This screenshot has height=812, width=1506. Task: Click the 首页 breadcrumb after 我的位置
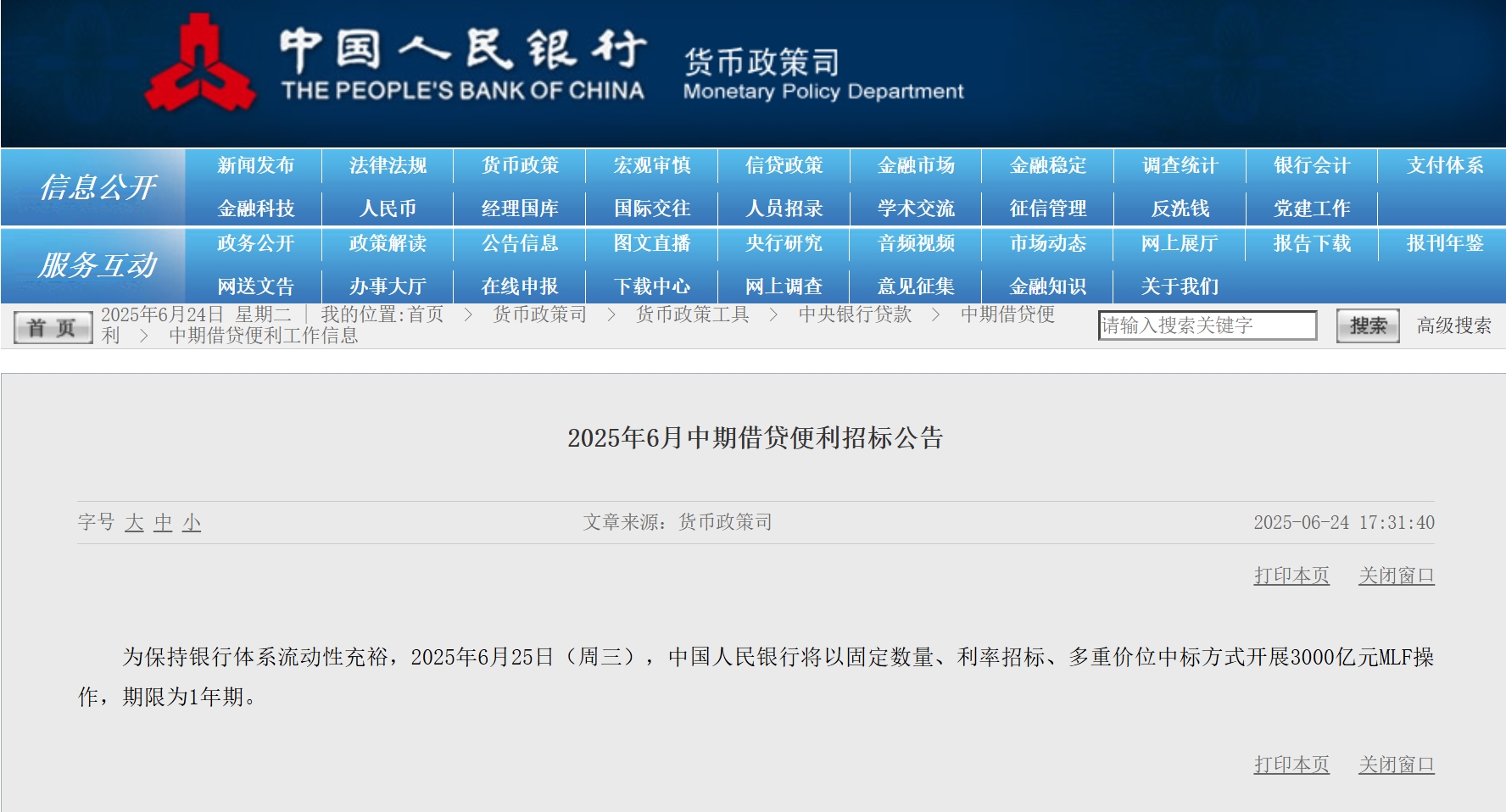pos(426,314)
